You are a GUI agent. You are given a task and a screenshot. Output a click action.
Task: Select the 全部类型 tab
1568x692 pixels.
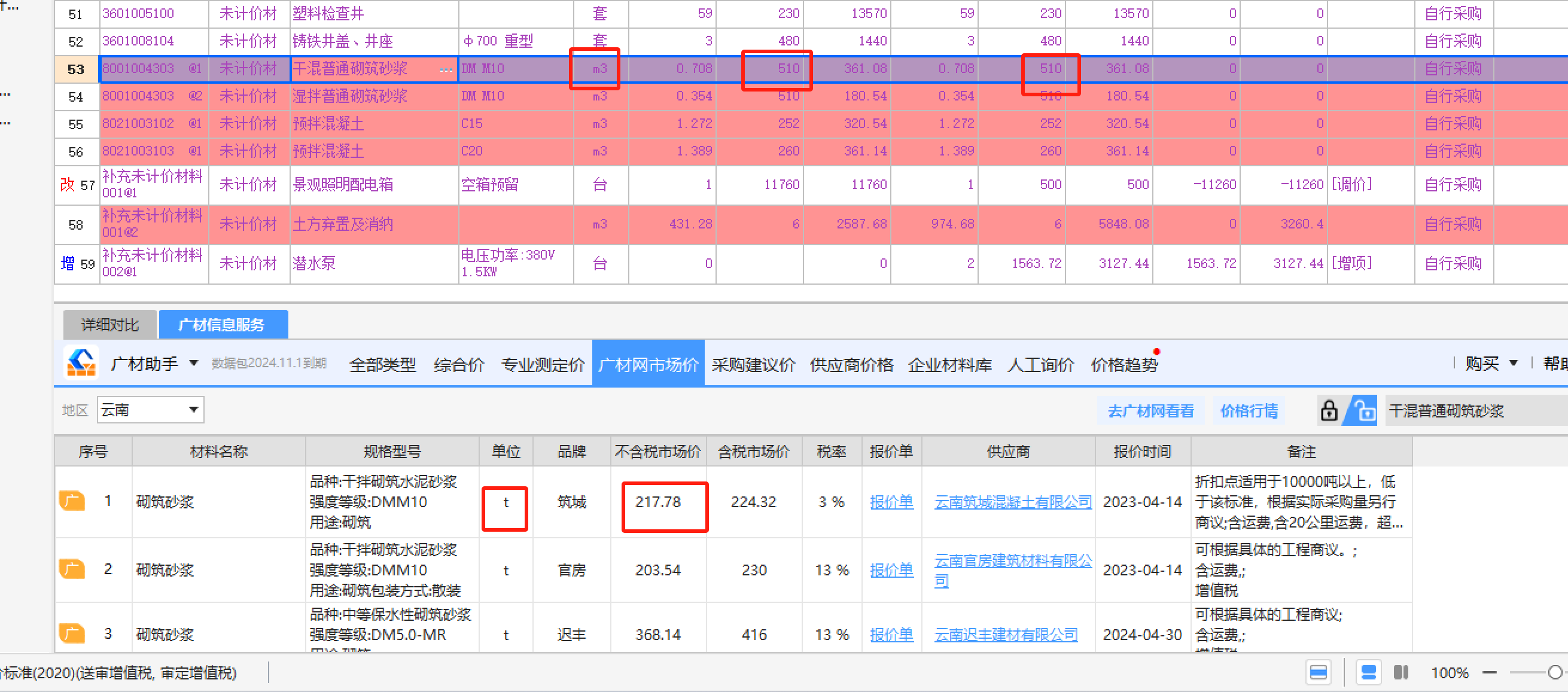(382, 364)
